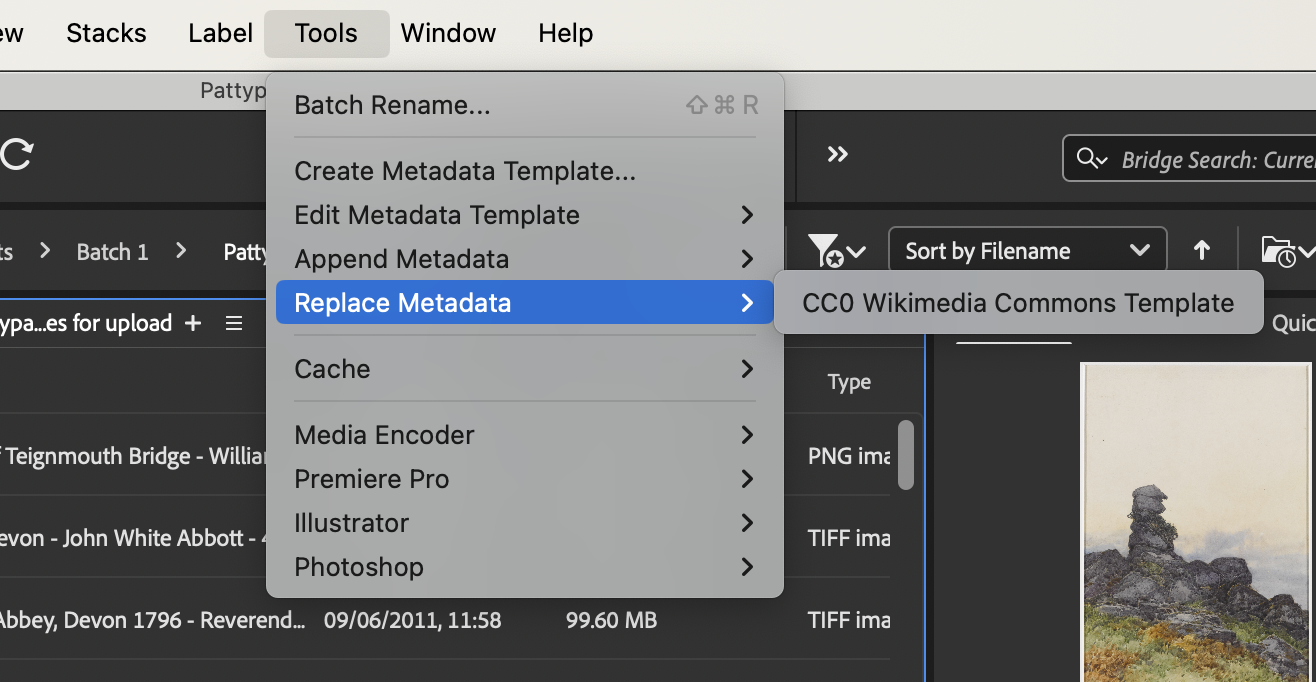Open the panel hamburger menu icon
Screen dimensions: 1316x682
(234, 323)
